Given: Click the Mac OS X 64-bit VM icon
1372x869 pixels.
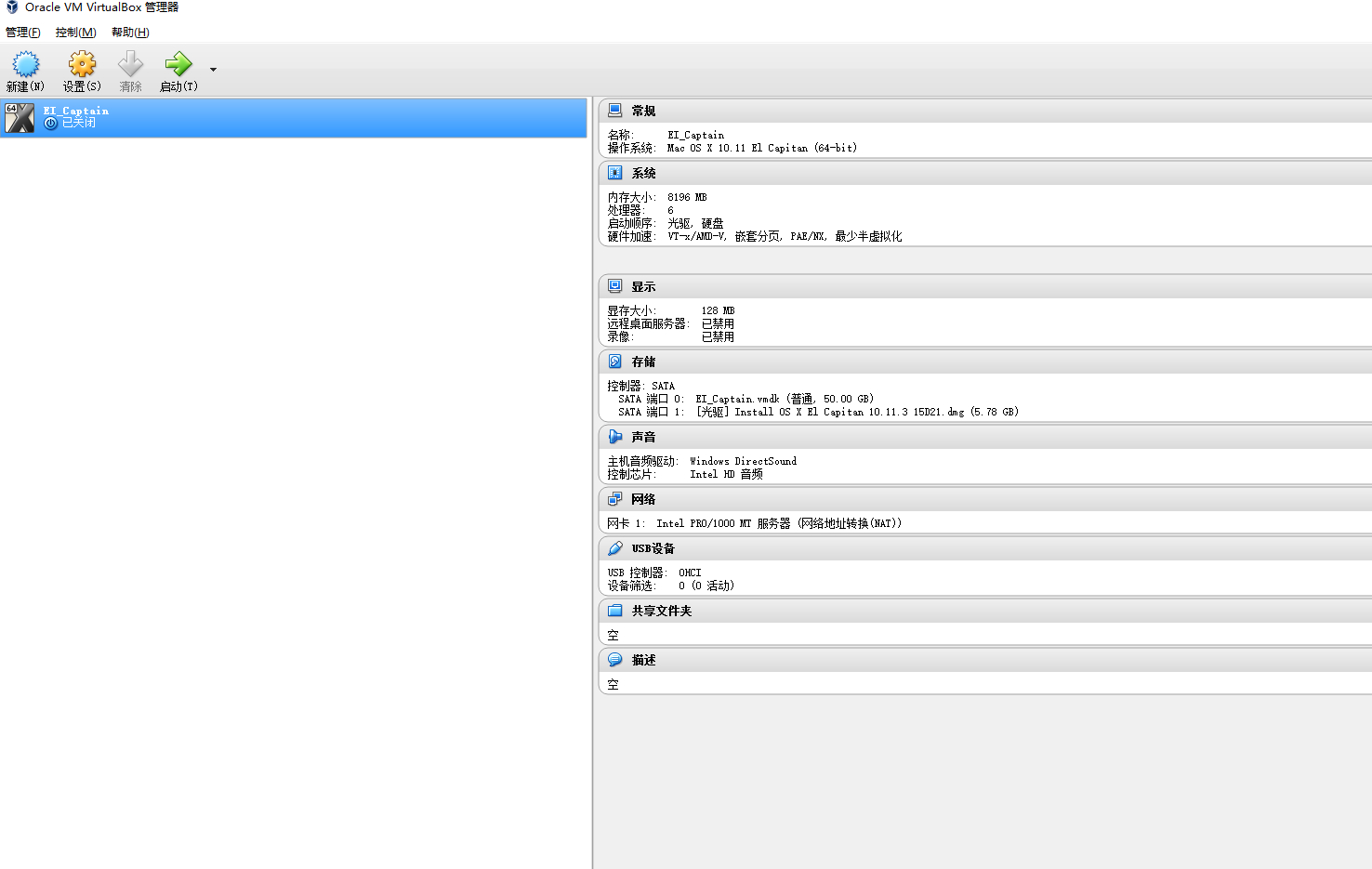Looking at the screenshot, I should tap(20, 118).
